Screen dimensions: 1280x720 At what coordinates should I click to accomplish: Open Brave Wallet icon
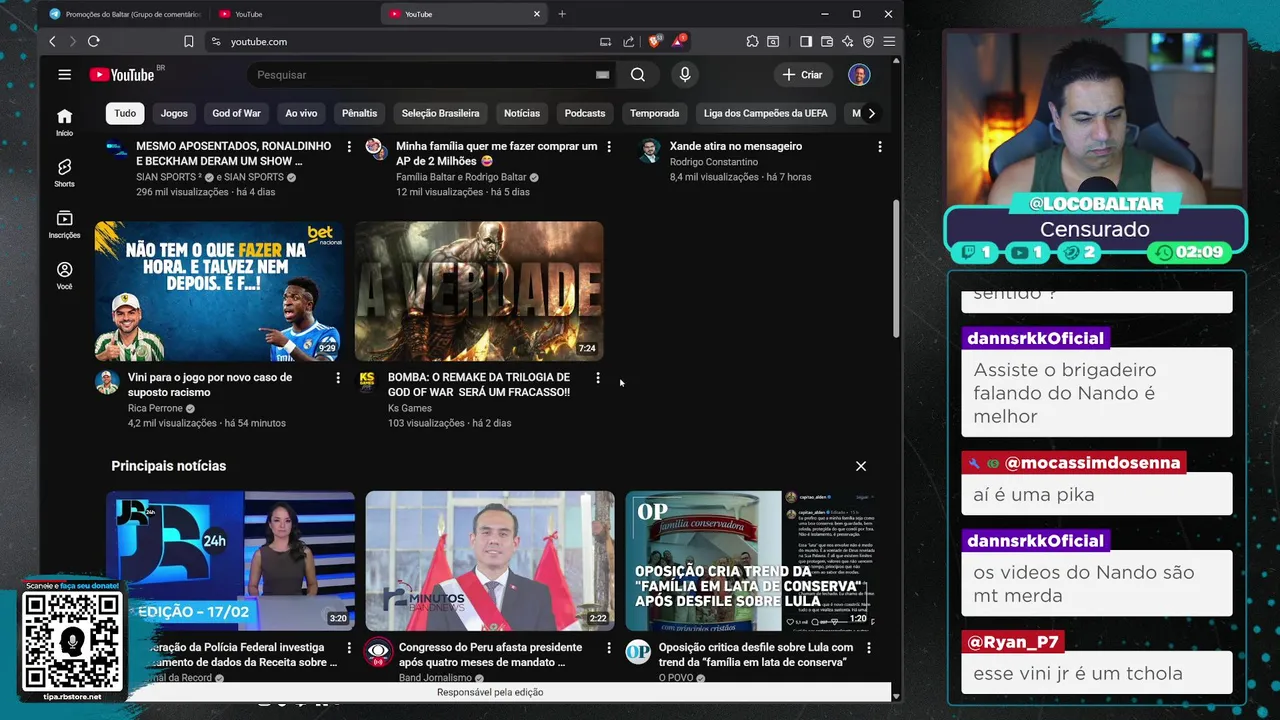coord(827,41)
